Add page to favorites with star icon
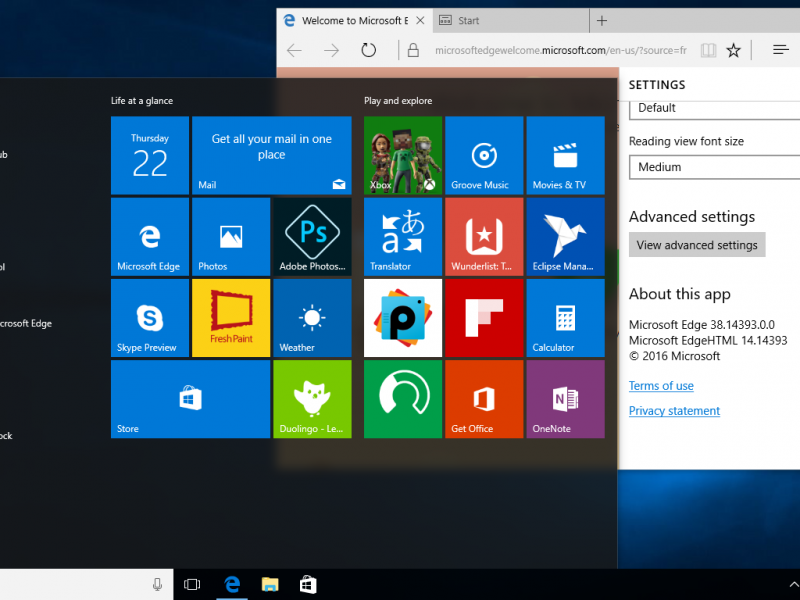The height and width of the screenshot is (600, 800). (733, 50)
